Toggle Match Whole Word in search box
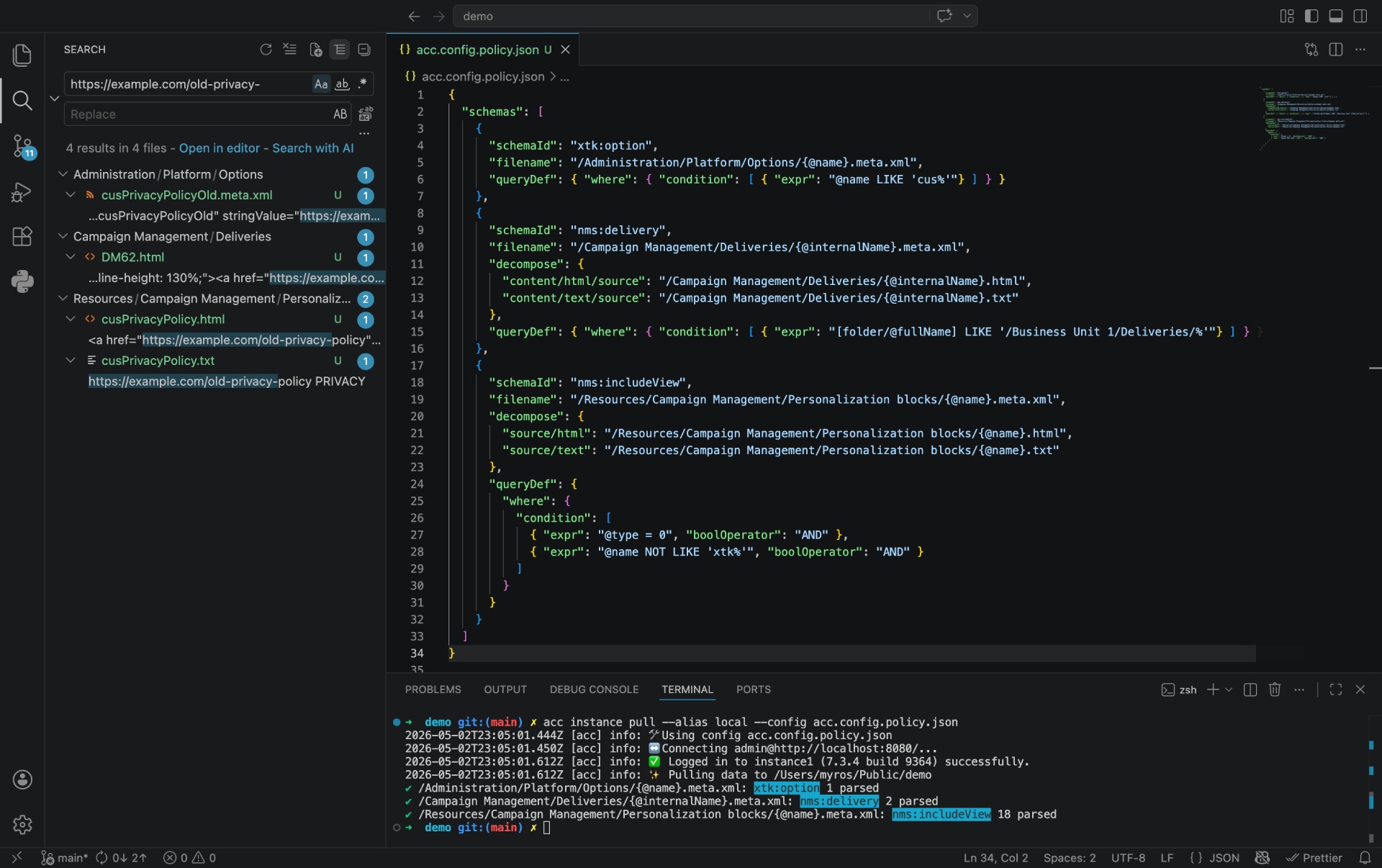The height and width of the screenshot is (868, 1382). (x=342, y=83)
